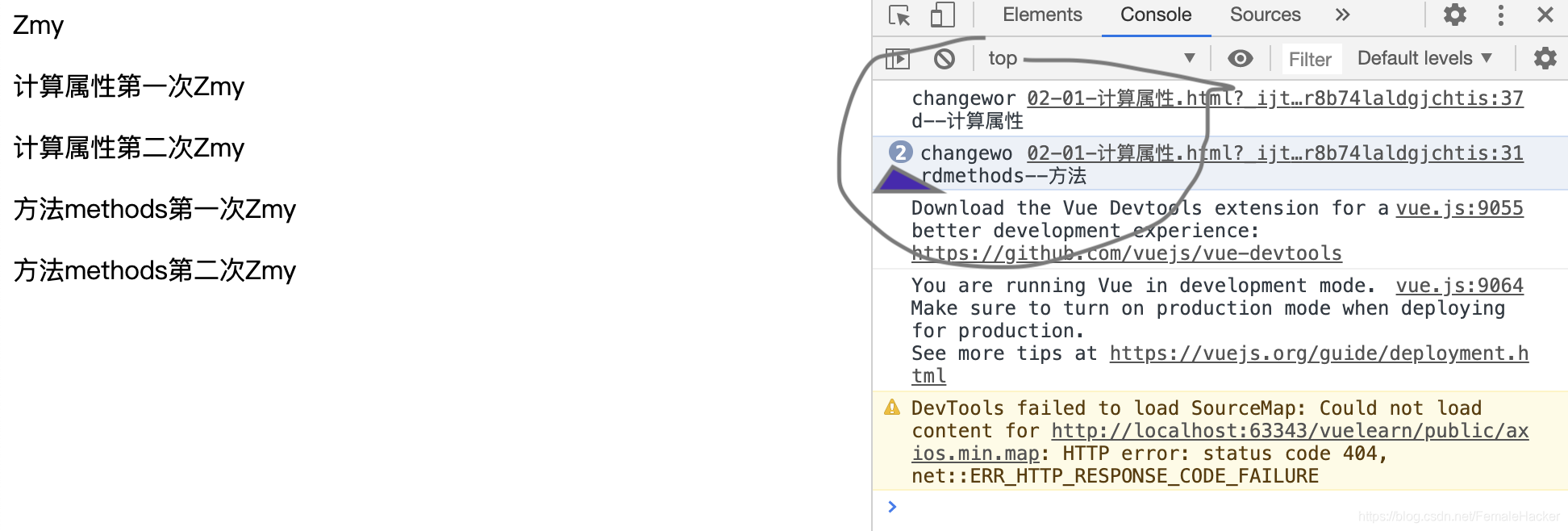Click the page text '计算属性第二次Zmy'
This screenshot has height=531, width=1568.
click(x=129, y=148)
